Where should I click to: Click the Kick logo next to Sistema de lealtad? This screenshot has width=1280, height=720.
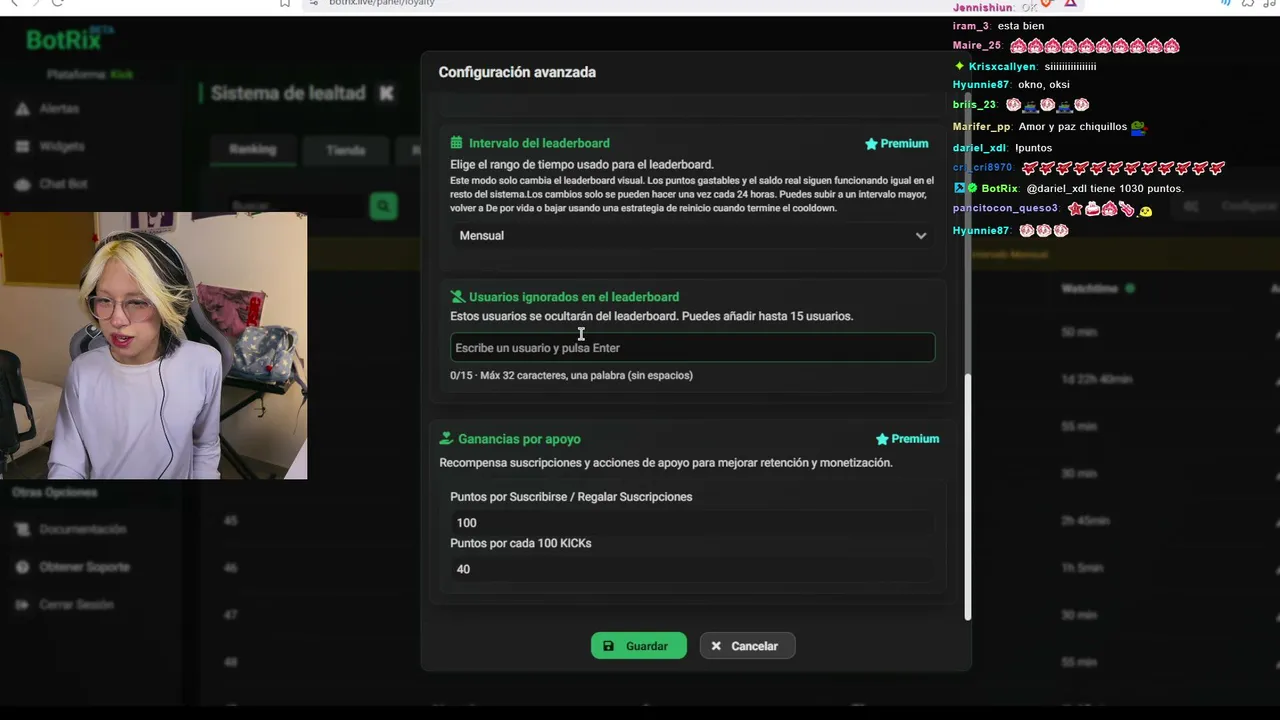(x=387, y=93)
